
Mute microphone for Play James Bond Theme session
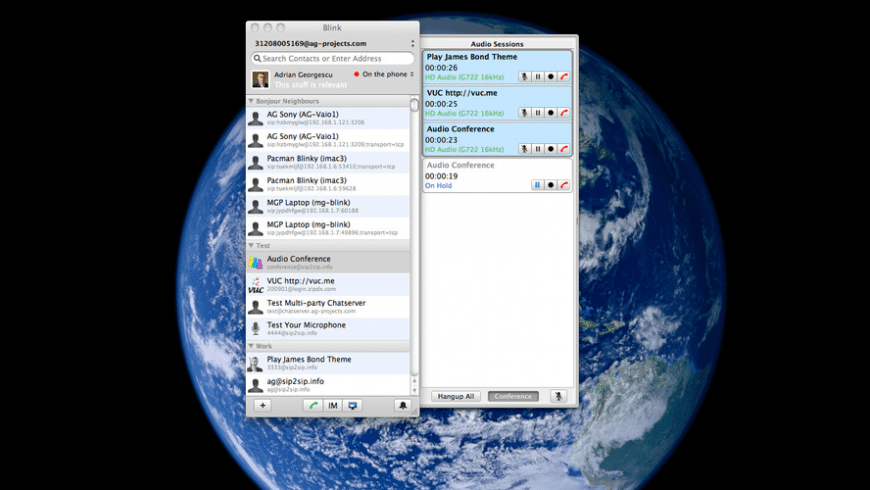click(x=524, y=77)
